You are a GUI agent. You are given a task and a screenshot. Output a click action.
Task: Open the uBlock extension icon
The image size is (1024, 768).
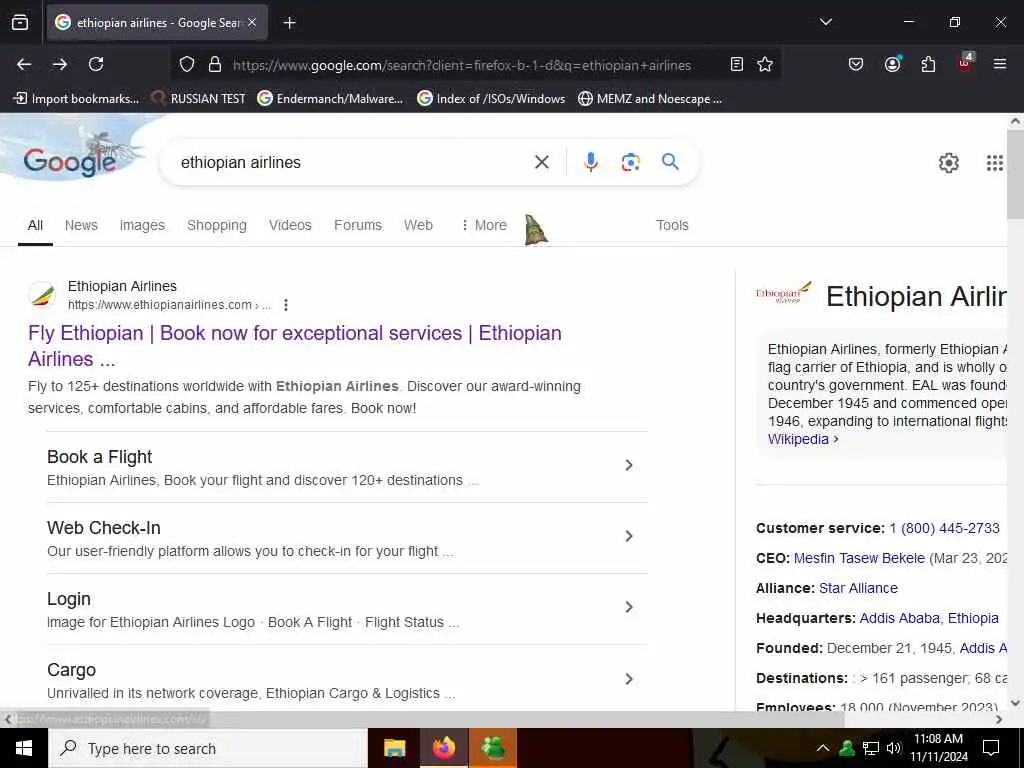pyautogui.click(x=965, y=63)
